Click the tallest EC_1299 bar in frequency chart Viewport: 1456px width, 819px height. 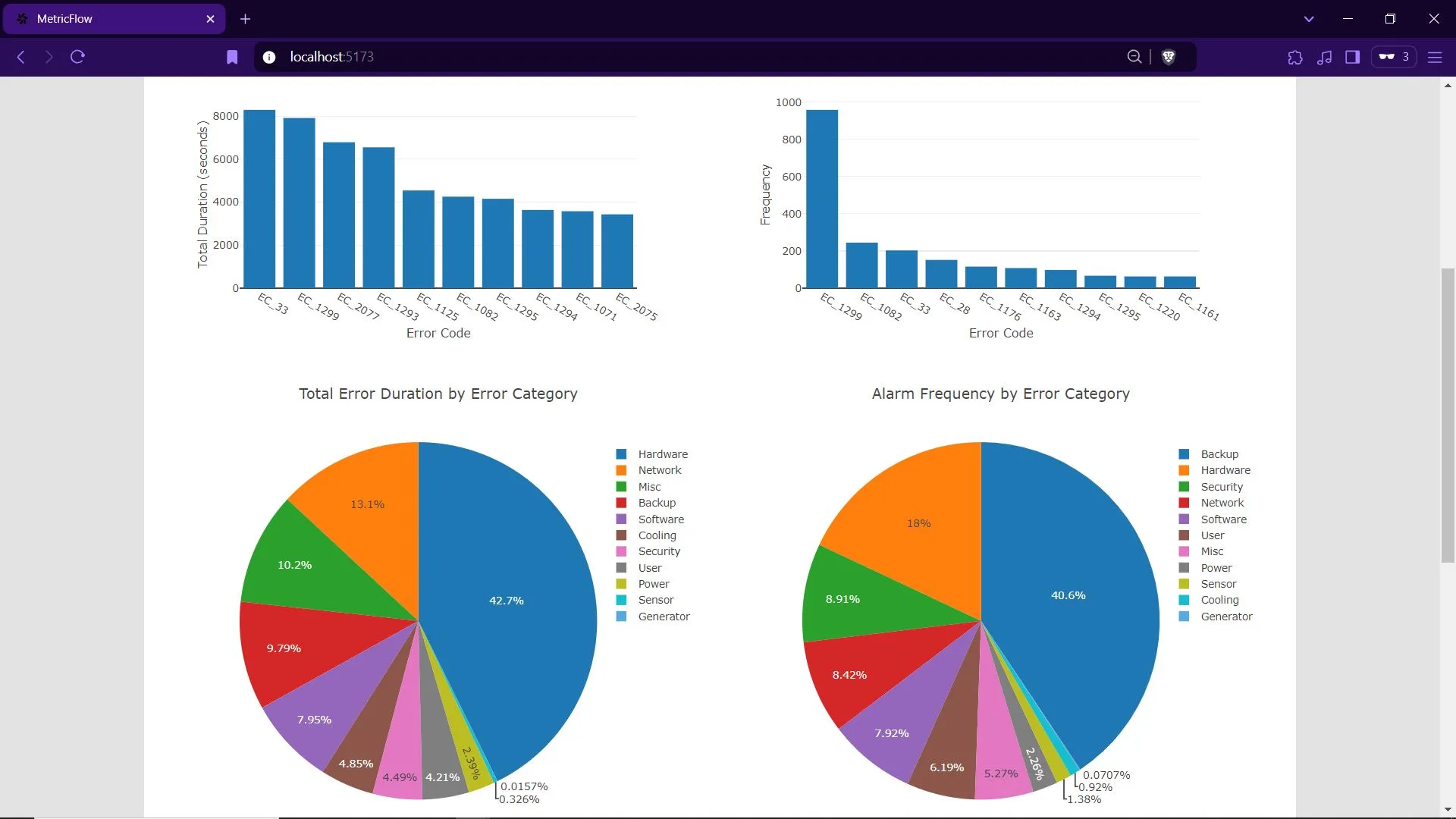point(822,199)
